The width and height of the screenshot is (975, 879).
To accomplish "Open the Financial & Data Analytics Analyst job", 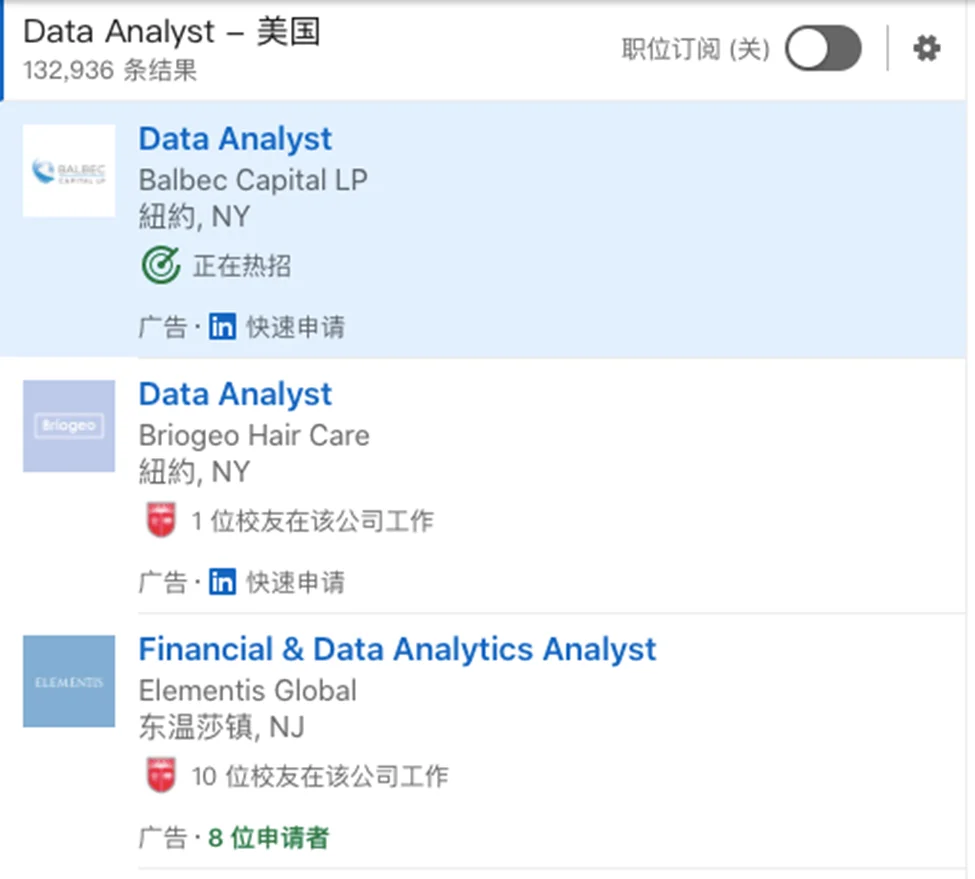I will (x=397, y=649).
